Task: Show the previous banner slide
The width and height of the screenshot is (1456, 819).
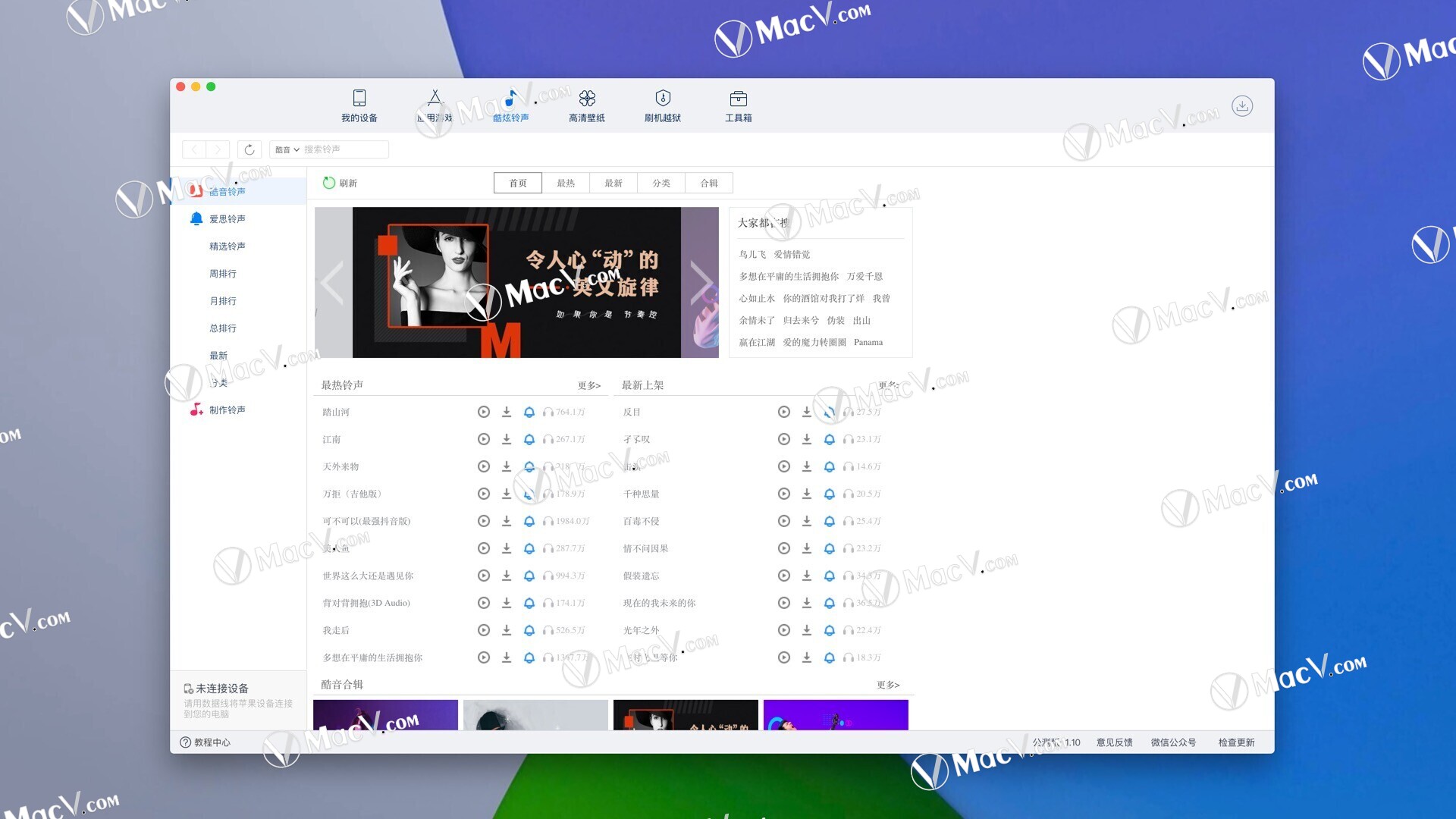Action: pyautogui.click(x=332, y=282)
